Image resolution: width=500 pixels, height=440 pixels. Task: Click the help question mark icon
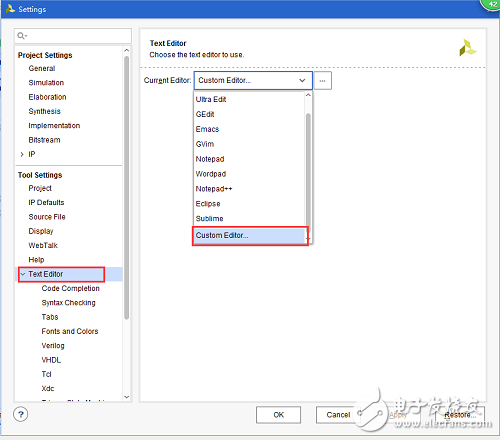point(21,414)
